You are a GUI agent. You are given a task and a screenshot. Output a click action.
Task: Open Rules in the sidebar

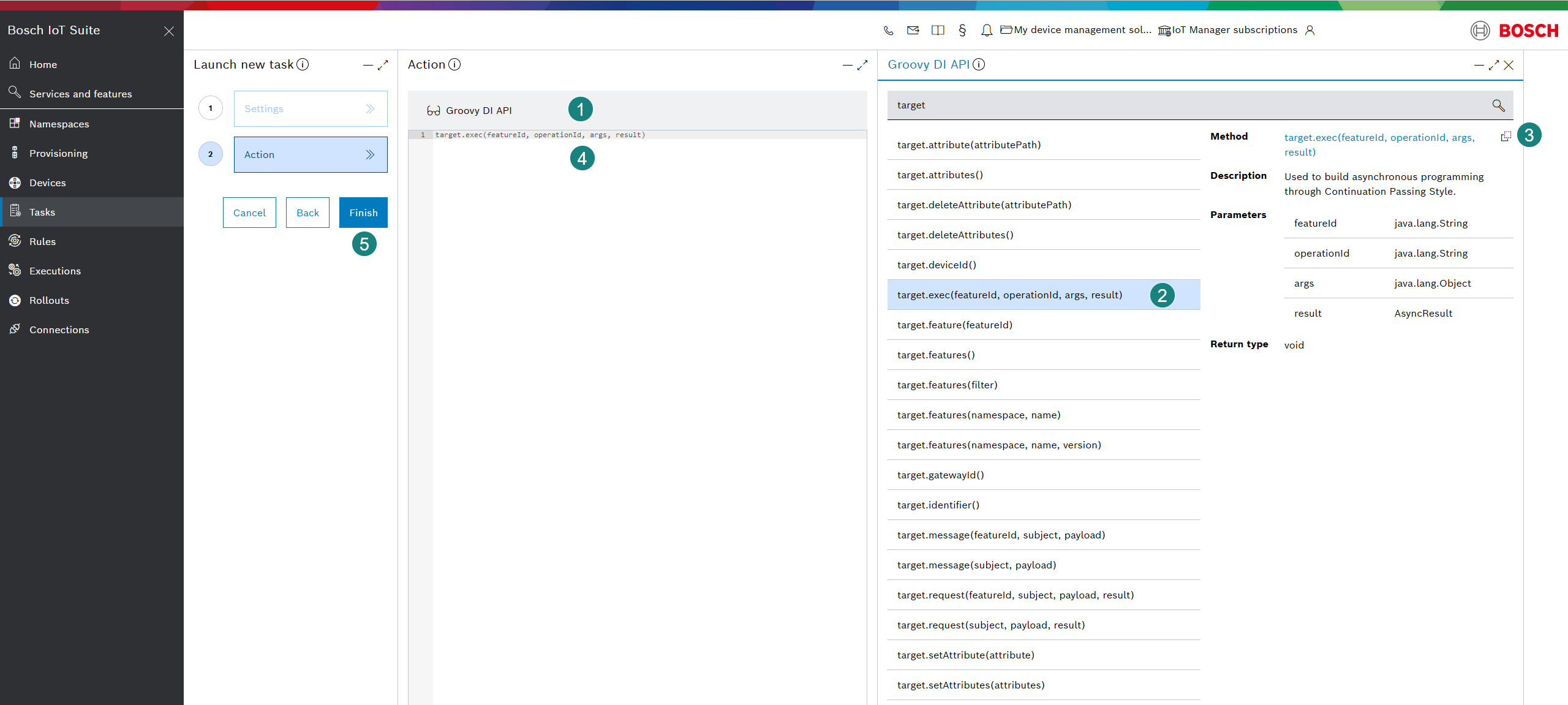pyautogui.click(x=92, y=241)
